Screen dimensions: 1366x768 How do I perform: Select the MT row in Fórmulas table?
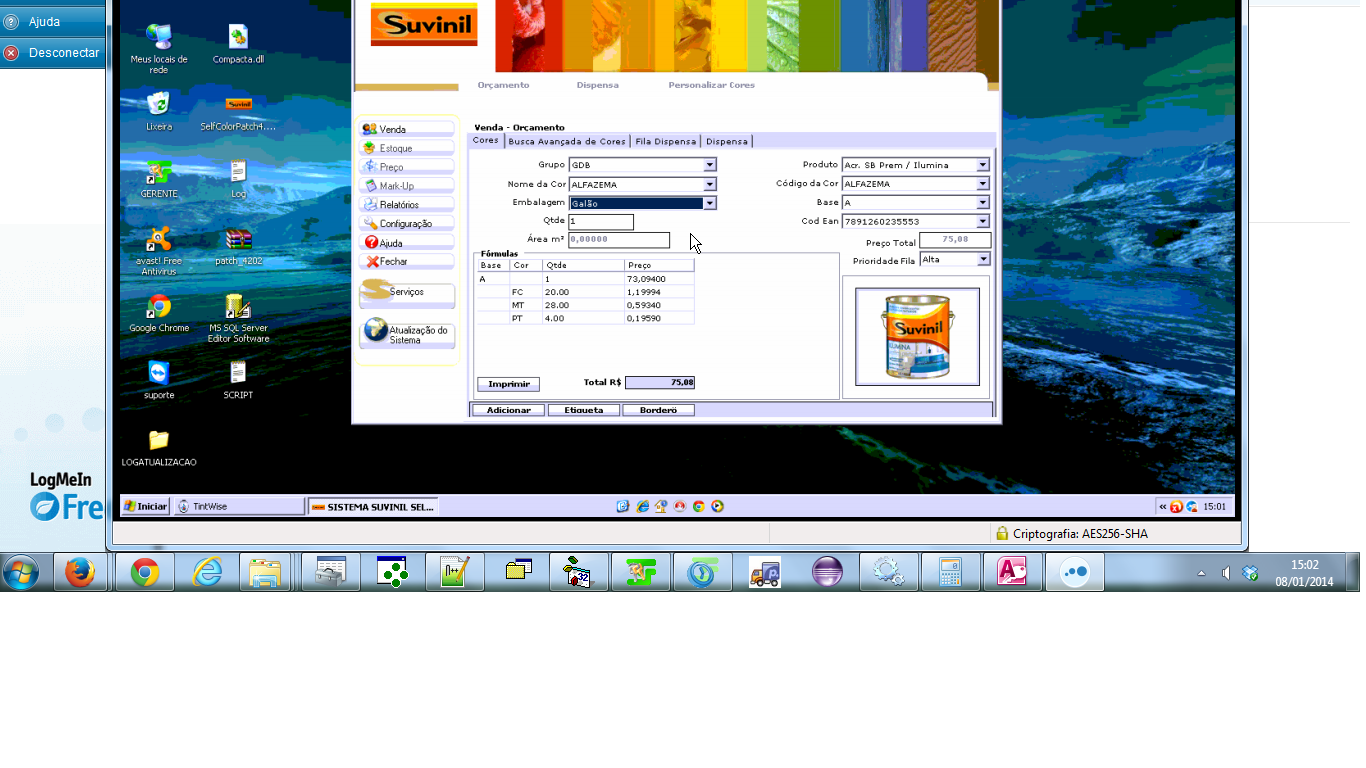click(x=586, y=305)
